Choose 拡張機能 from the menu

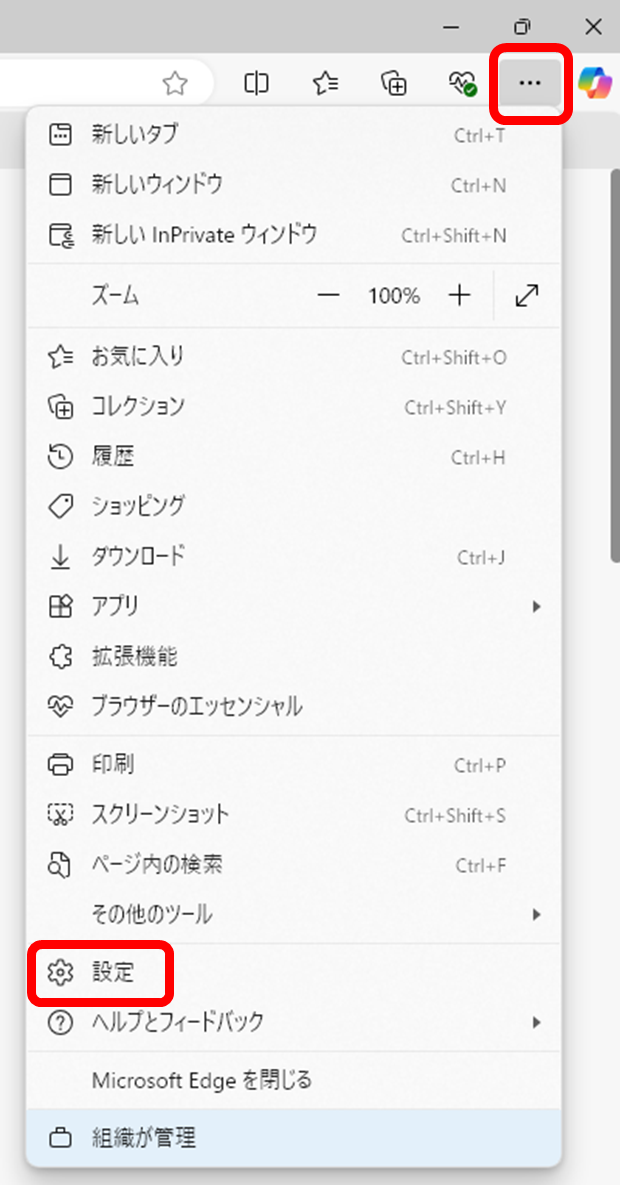pyautogui.click(x=294, y=656)
